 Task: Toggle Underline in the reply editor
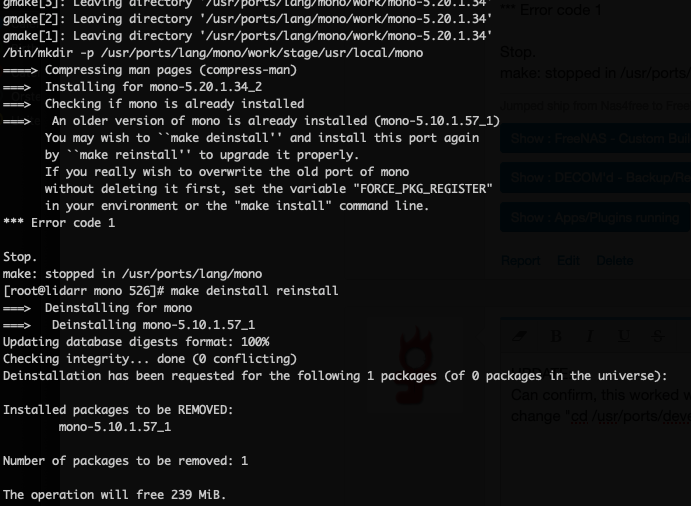pos(624,336)
